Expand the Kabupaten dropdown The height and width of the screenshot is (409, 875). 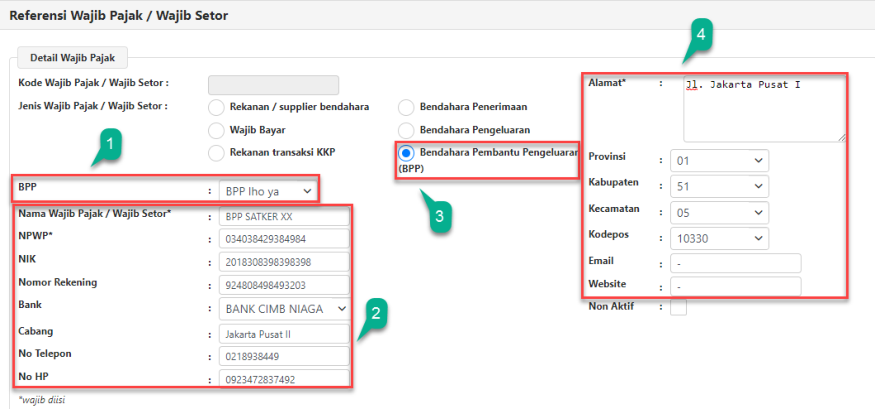720,186
